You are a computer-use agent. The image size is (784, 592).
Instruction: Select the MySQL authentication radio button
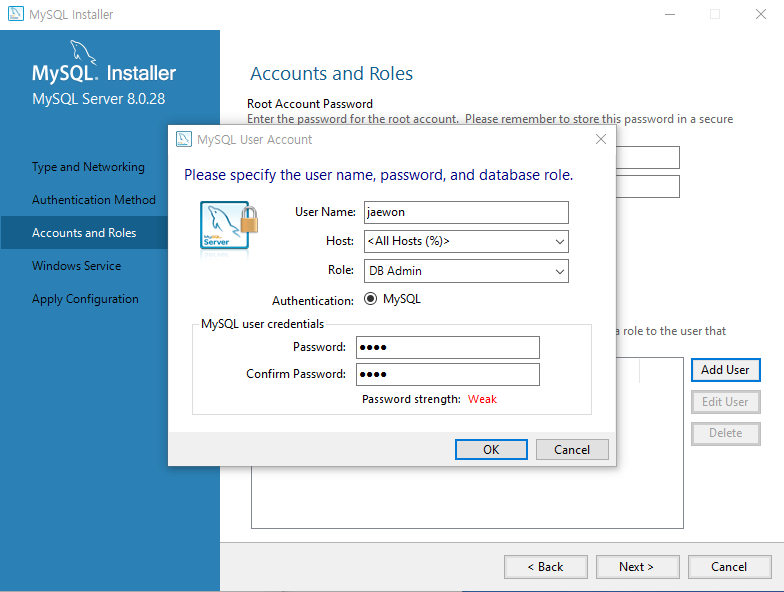click(370, 299)
